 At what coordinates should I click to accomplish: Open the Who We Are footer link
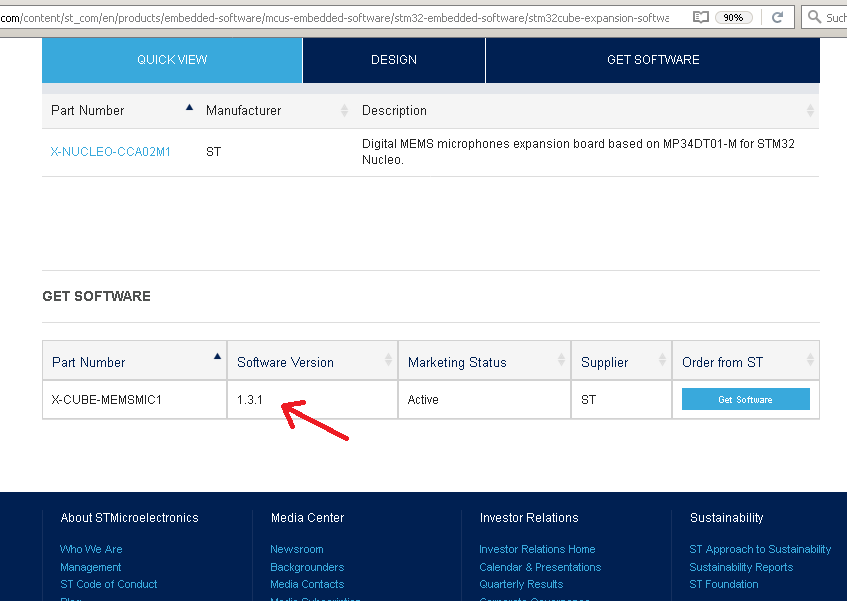(x=91, y=549)
